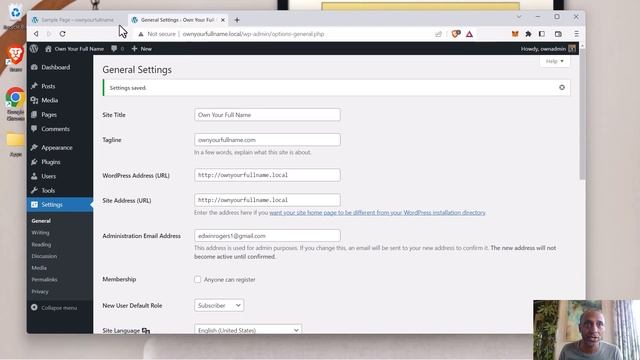Viewport: 640px width, 360px height.
Task: Expand the Help dropdown tab
Action: [x=554, y=61]
